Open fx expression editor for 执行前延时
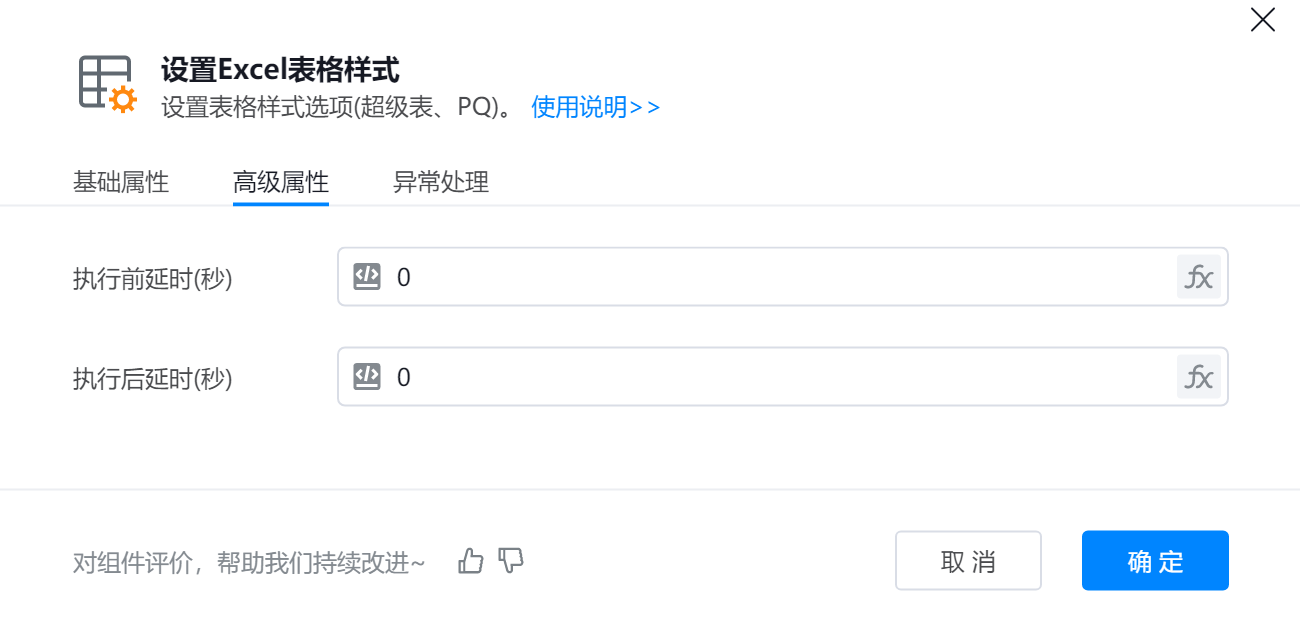 (1198, 277)
